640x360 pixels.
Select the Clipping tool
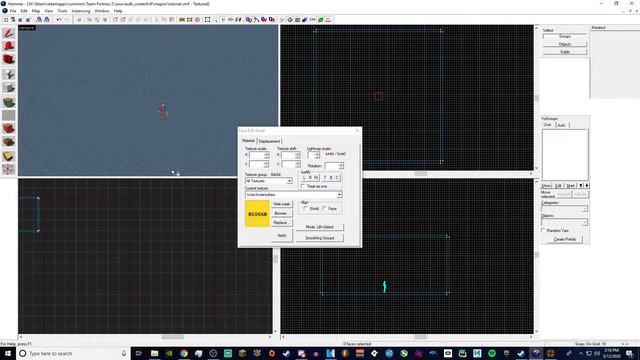pos(9,156)
